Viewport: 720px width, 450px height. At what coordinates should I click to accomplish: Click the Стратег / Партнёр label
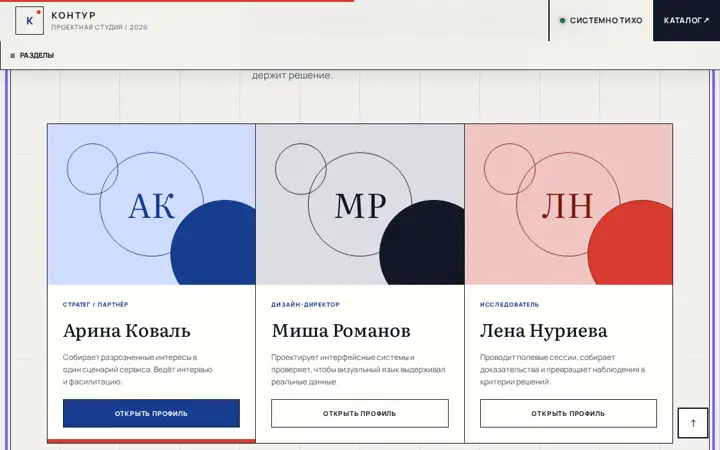96,304
